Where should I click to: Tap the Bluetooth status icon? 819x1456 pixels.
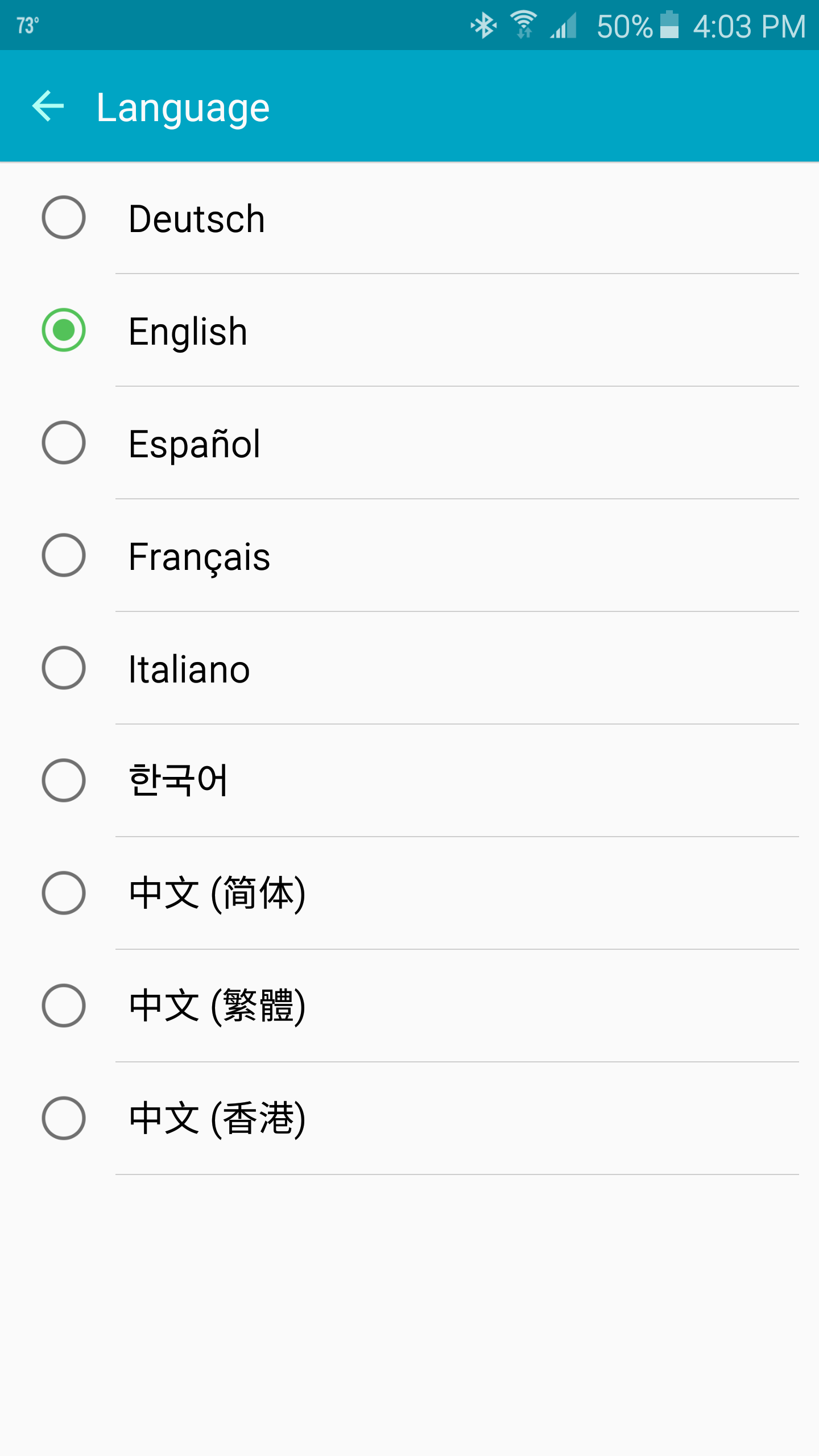(484, 26)
